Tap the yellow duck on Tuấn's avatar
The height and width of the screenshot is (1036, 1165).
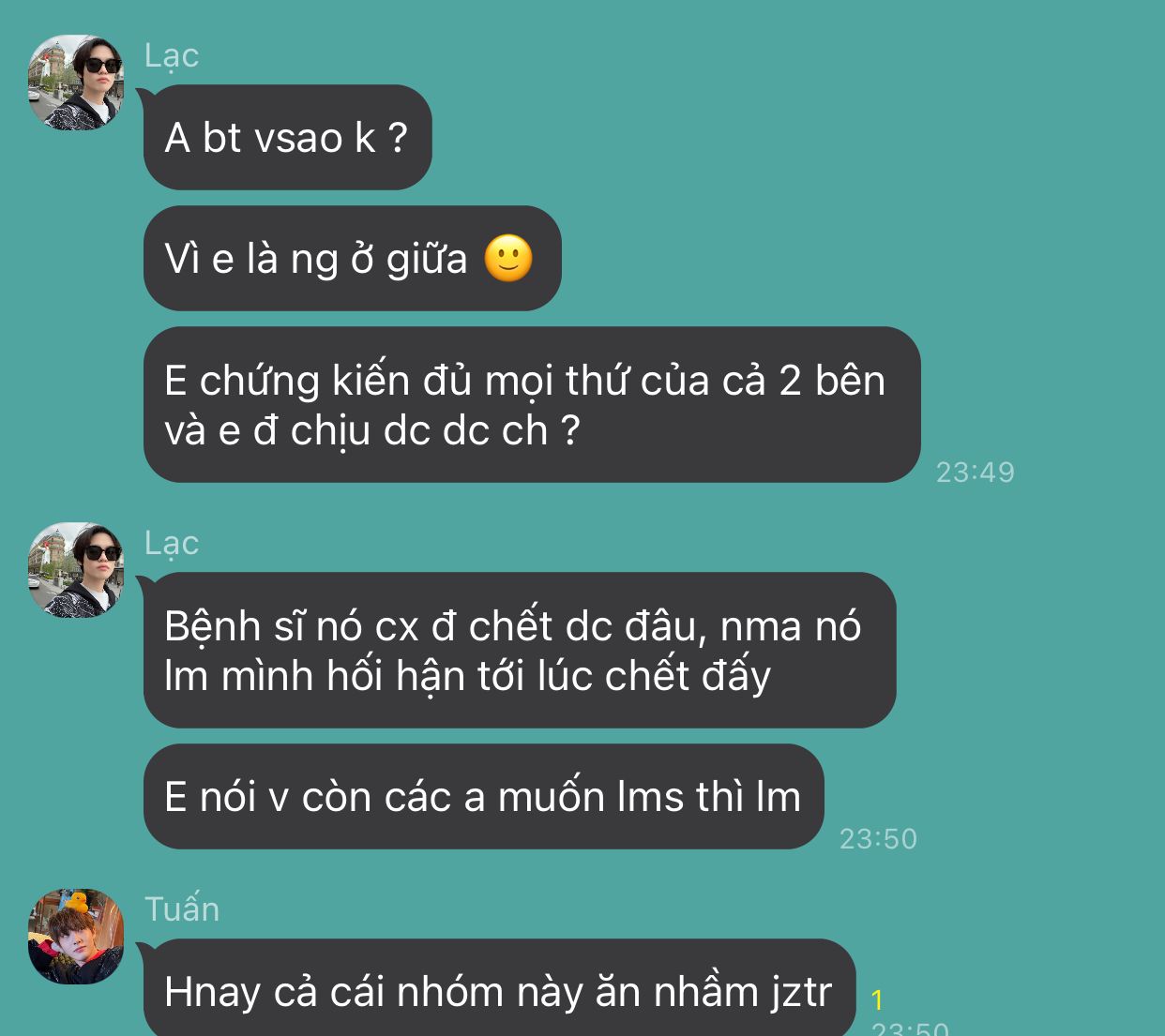pos(77,903)
